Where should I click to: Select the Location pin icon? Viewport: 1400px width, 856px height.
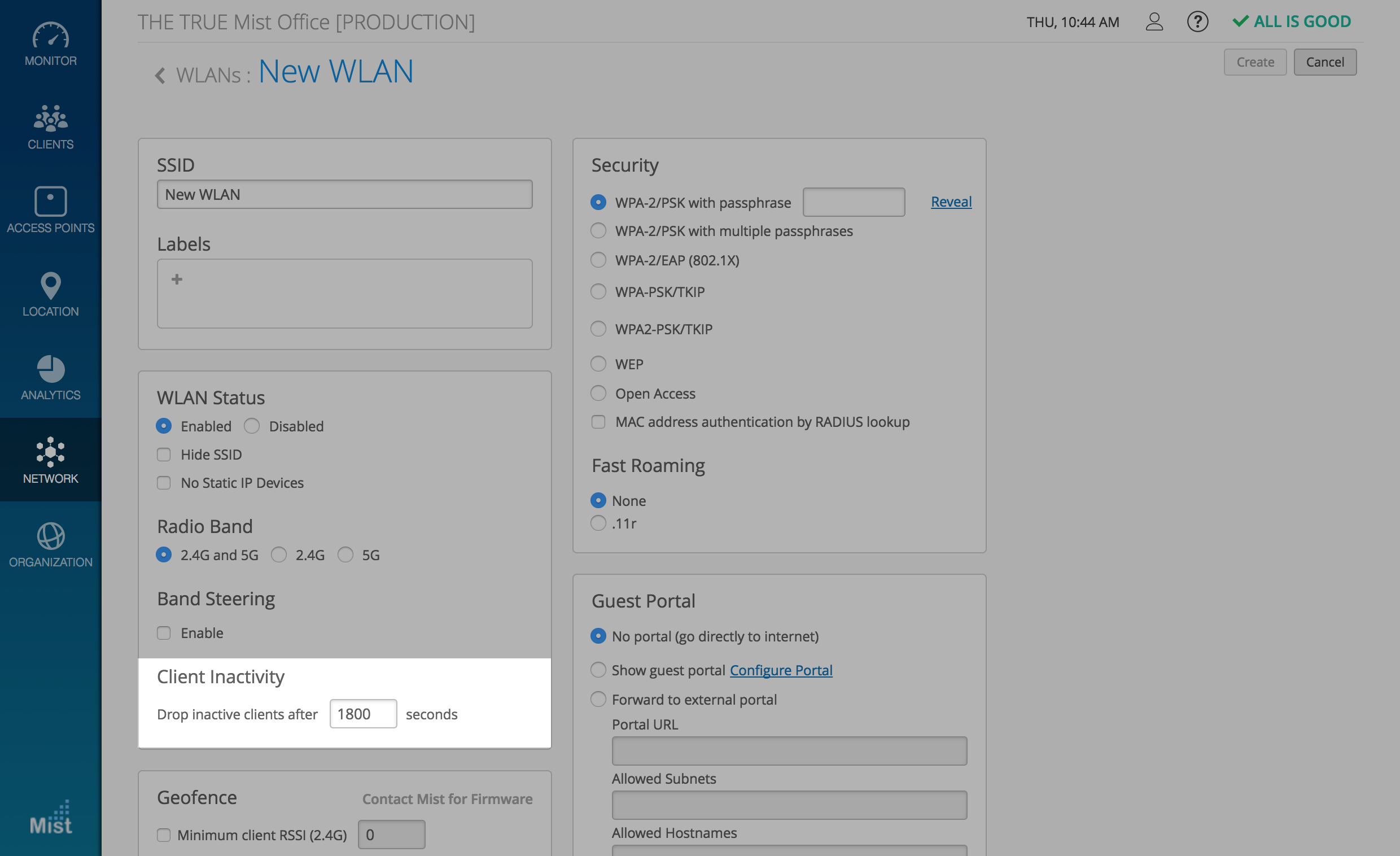point(51,285)
